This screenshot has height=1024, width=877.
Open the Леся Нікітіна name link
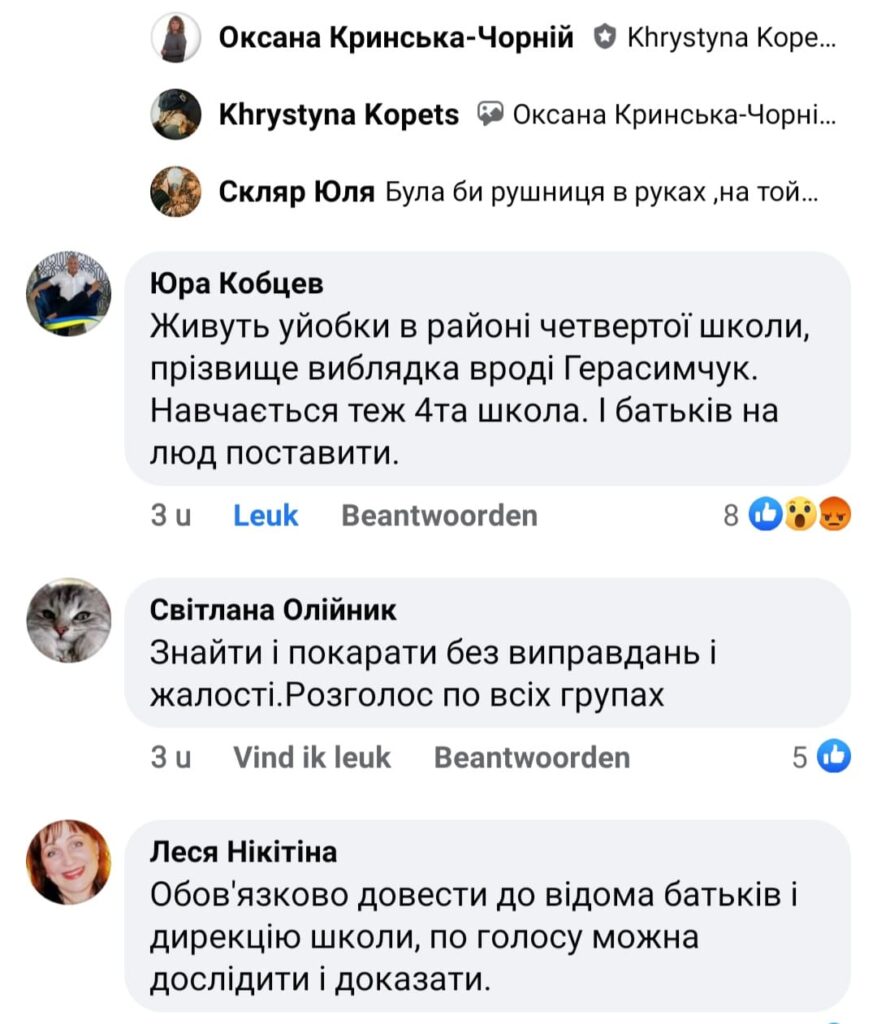tap(243, 853)
